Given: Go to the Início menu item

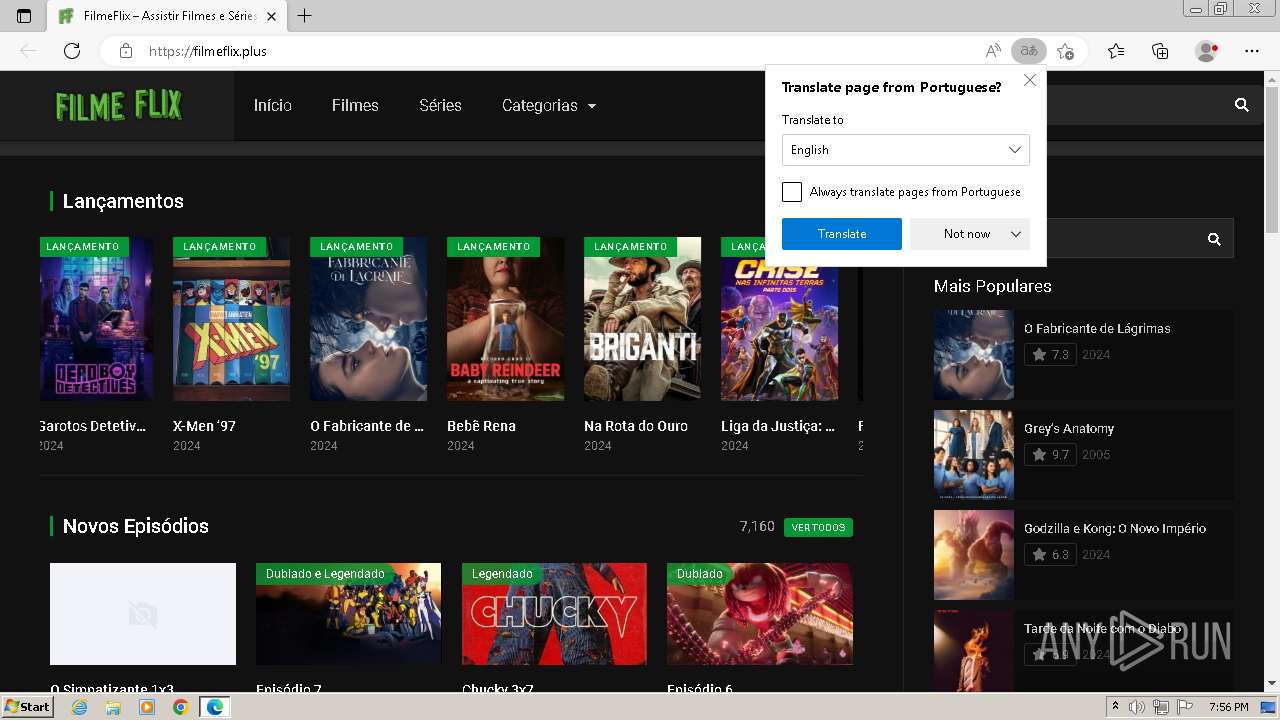Looking at the screenshot, I should (273, 105).
